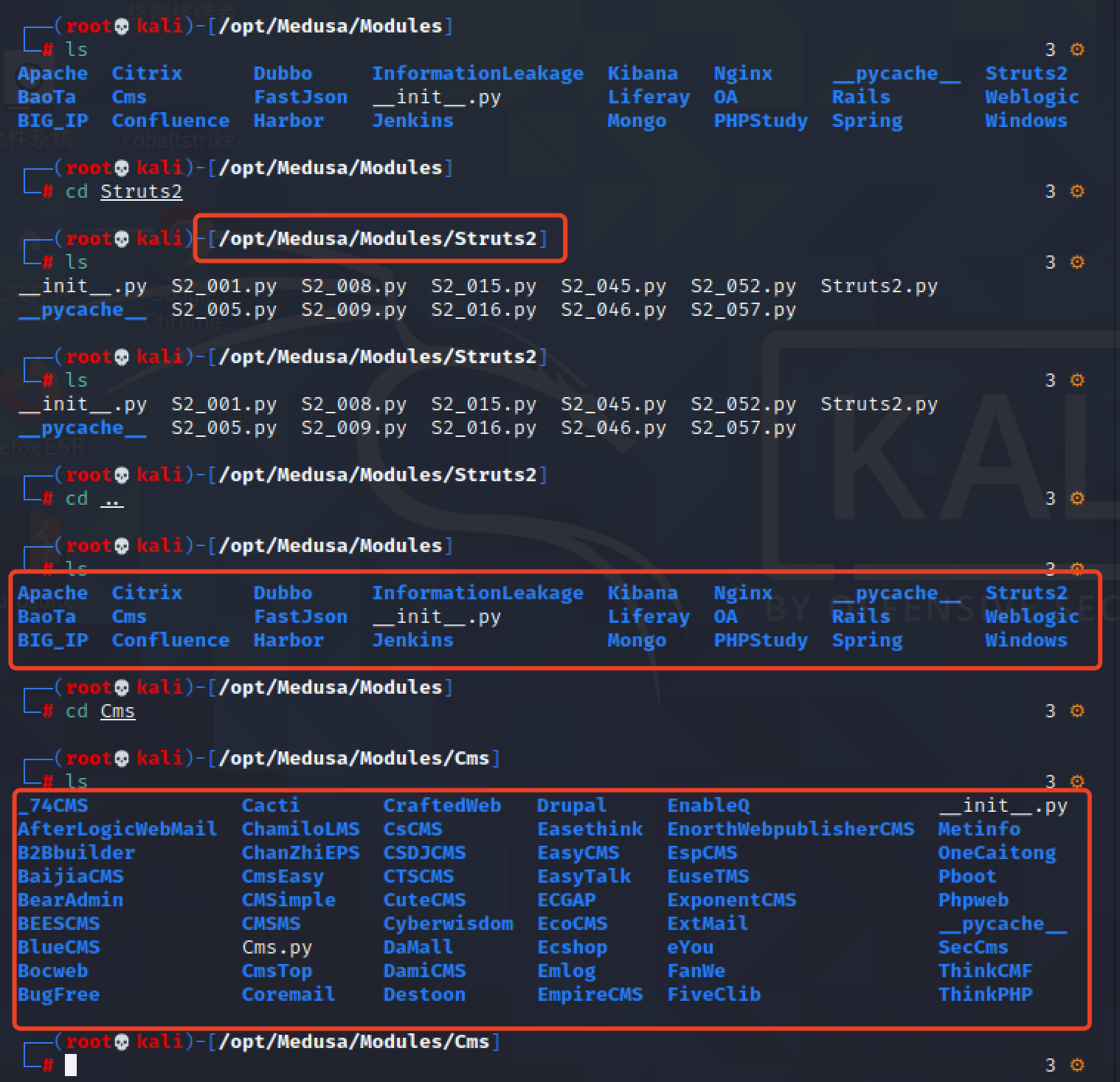Click the CMSimple directory entry
1120x1082 pixels.
click(x=288, y=900)
